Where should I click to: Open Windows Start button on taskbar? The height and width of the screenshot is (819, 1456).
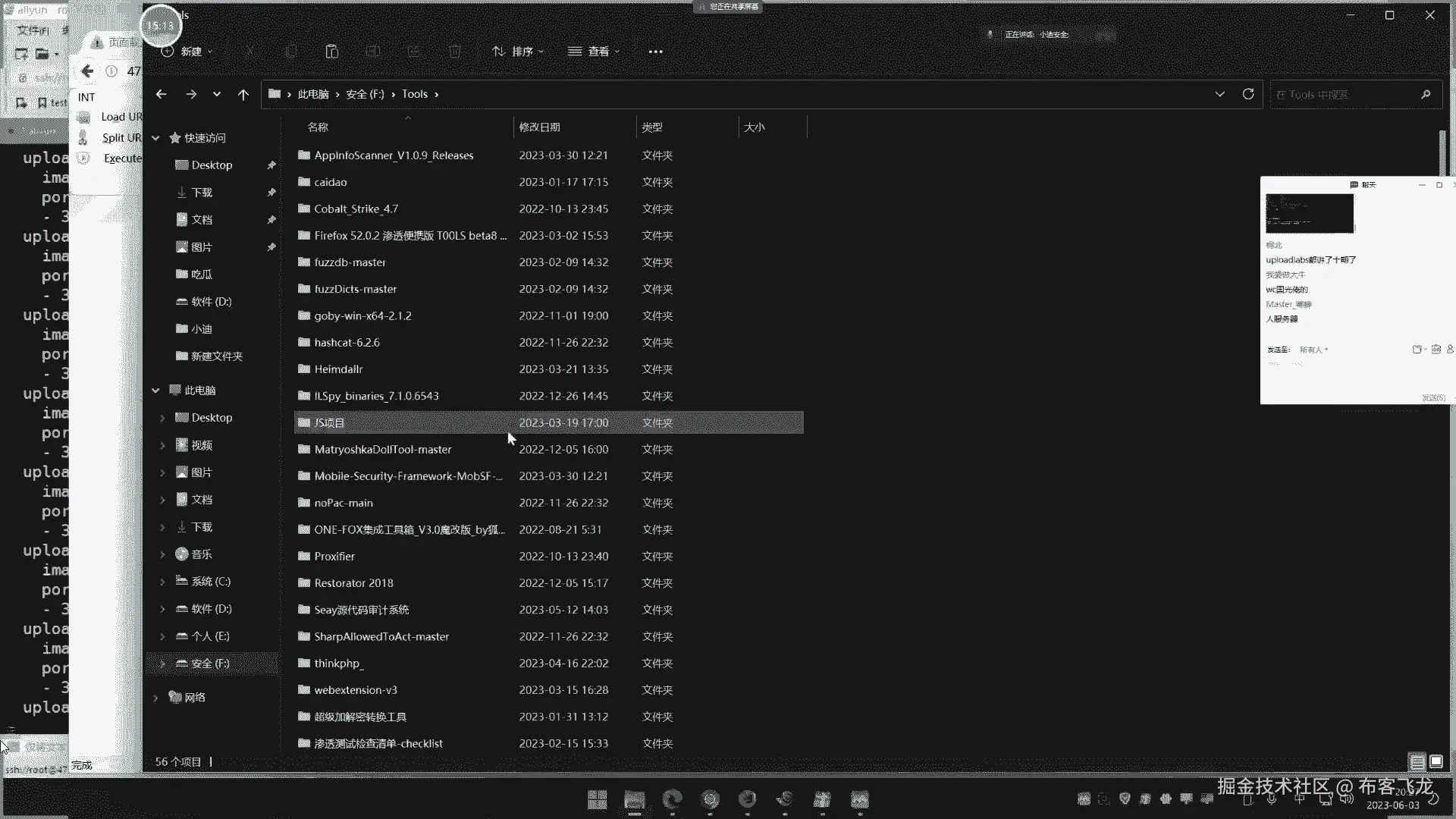coord(597,799)
